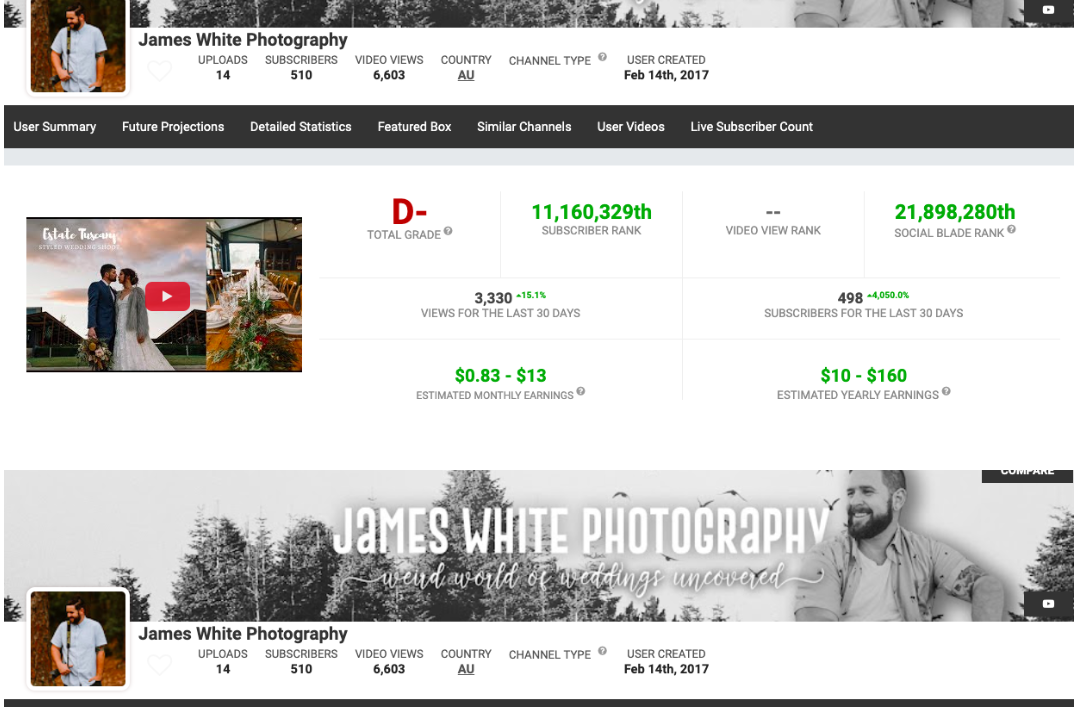
Task: Click the YouTube icon on the tree banner
Action: (x=1048, y=604)
